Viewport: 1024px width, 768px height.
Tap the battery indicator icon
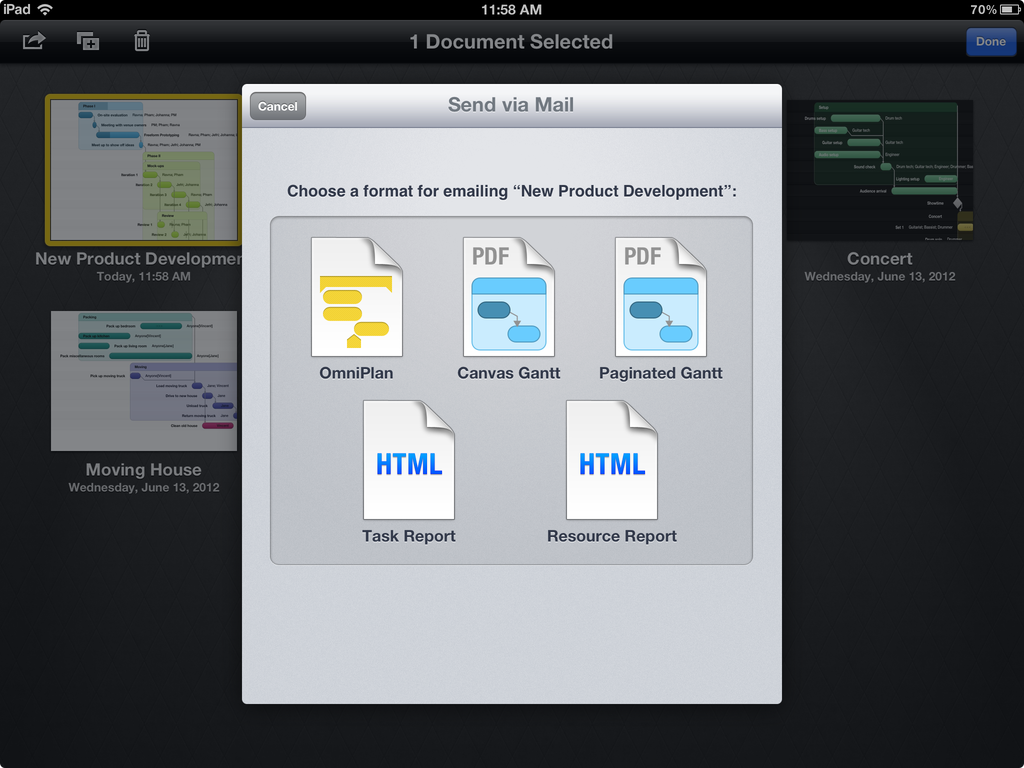click(x=1010, y=9)
